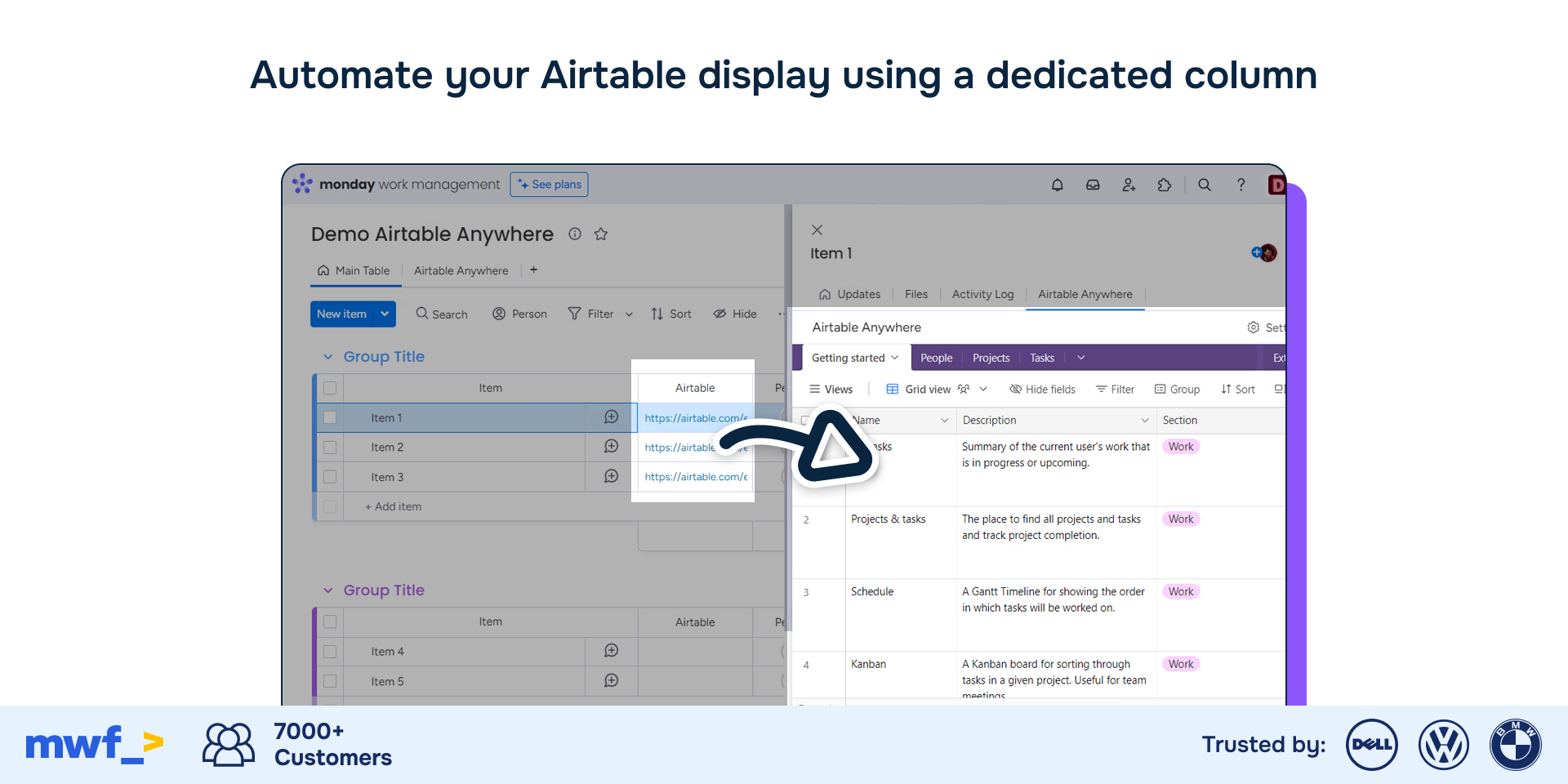Click Sort in Airtable toolbar

tap(1238, 389)
